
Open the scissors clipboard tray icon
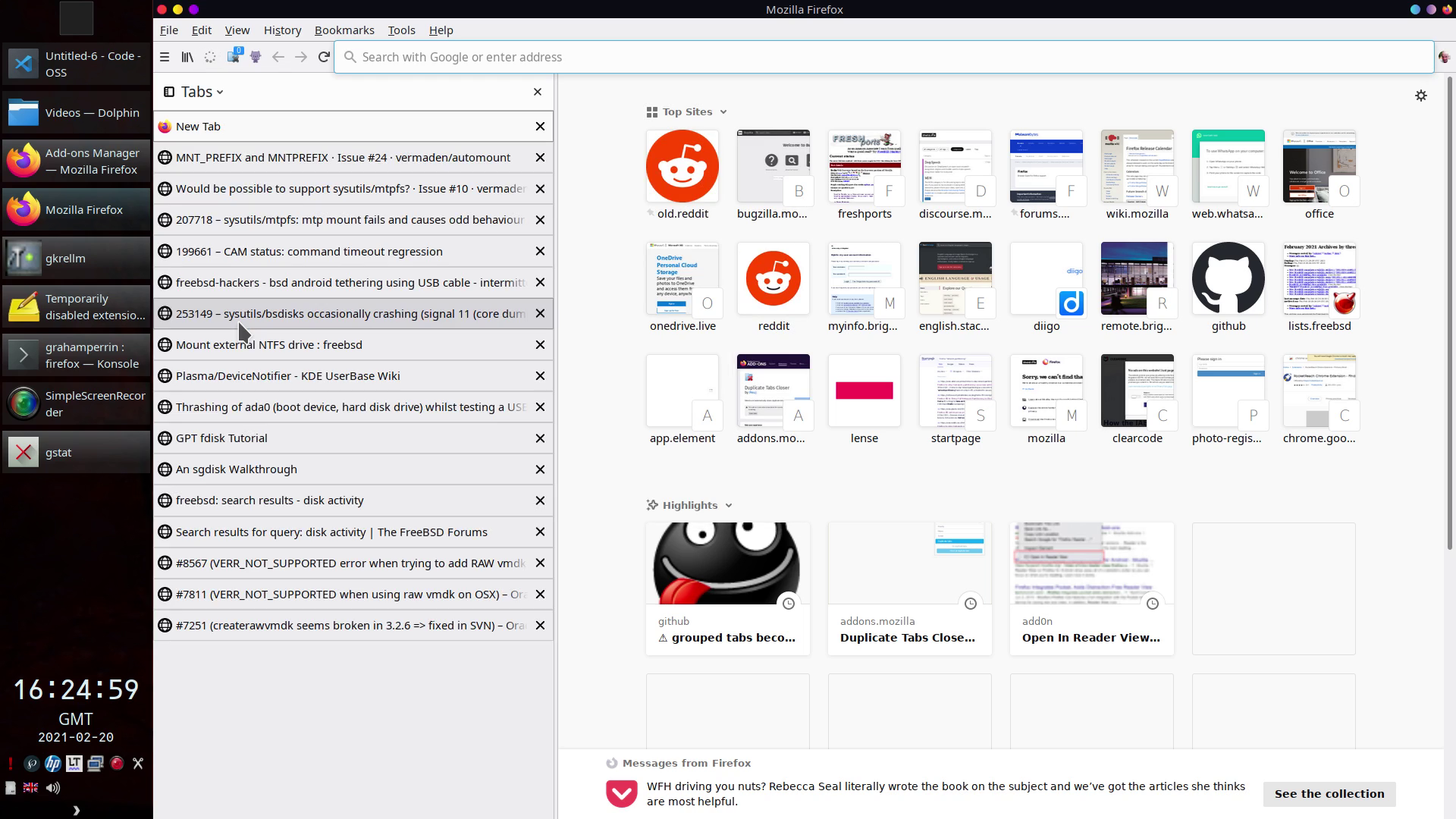point(138,764)
